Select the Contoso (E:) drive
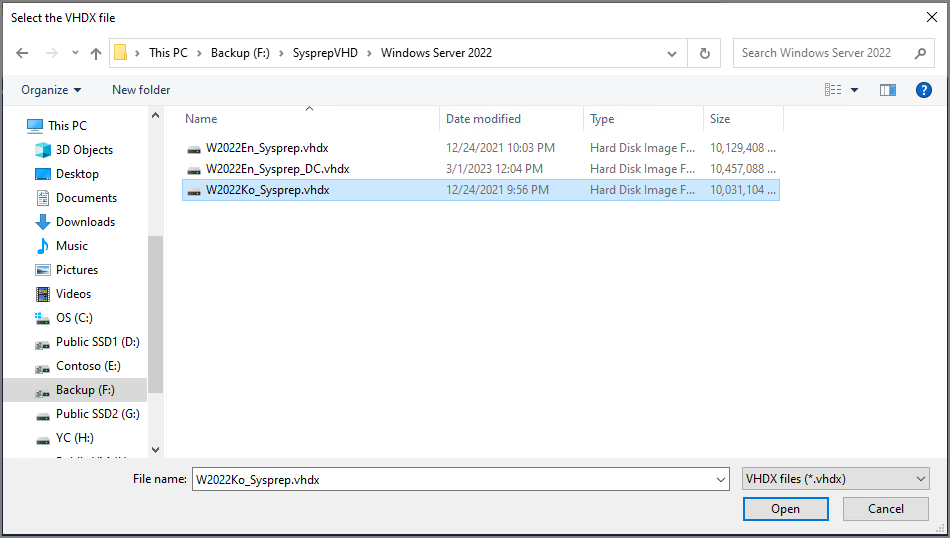This screenshot has width=950, height=538. point(88,366)
